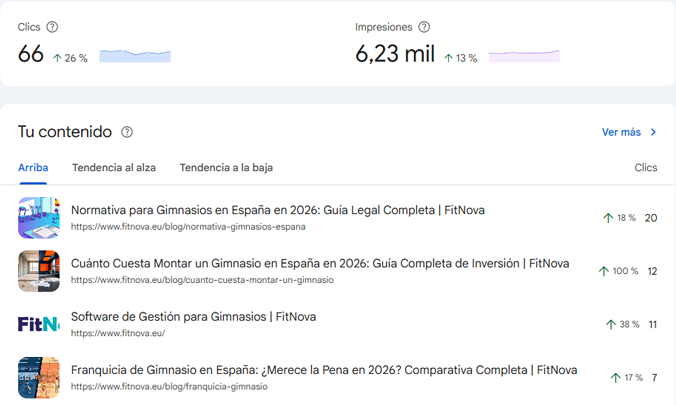Switch to Tendencia al alza tab
This screenshot has width=676, height=406.
point(114,168)
